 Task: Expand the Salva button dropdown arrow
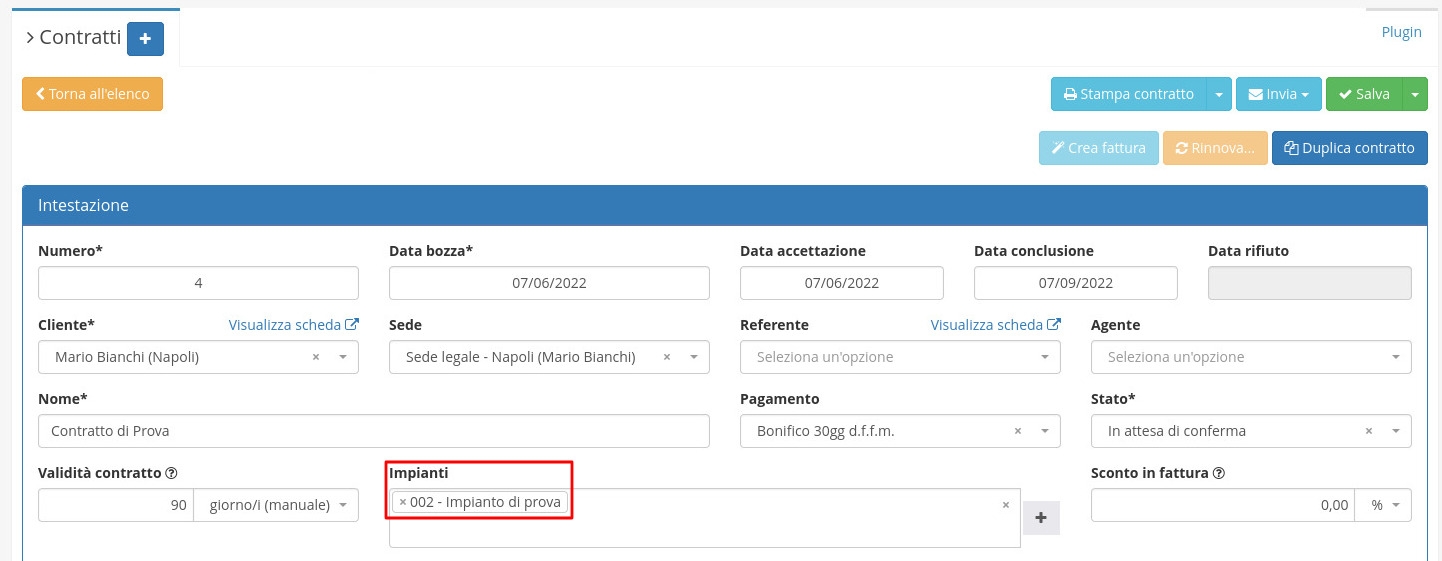pos(1415,94)
